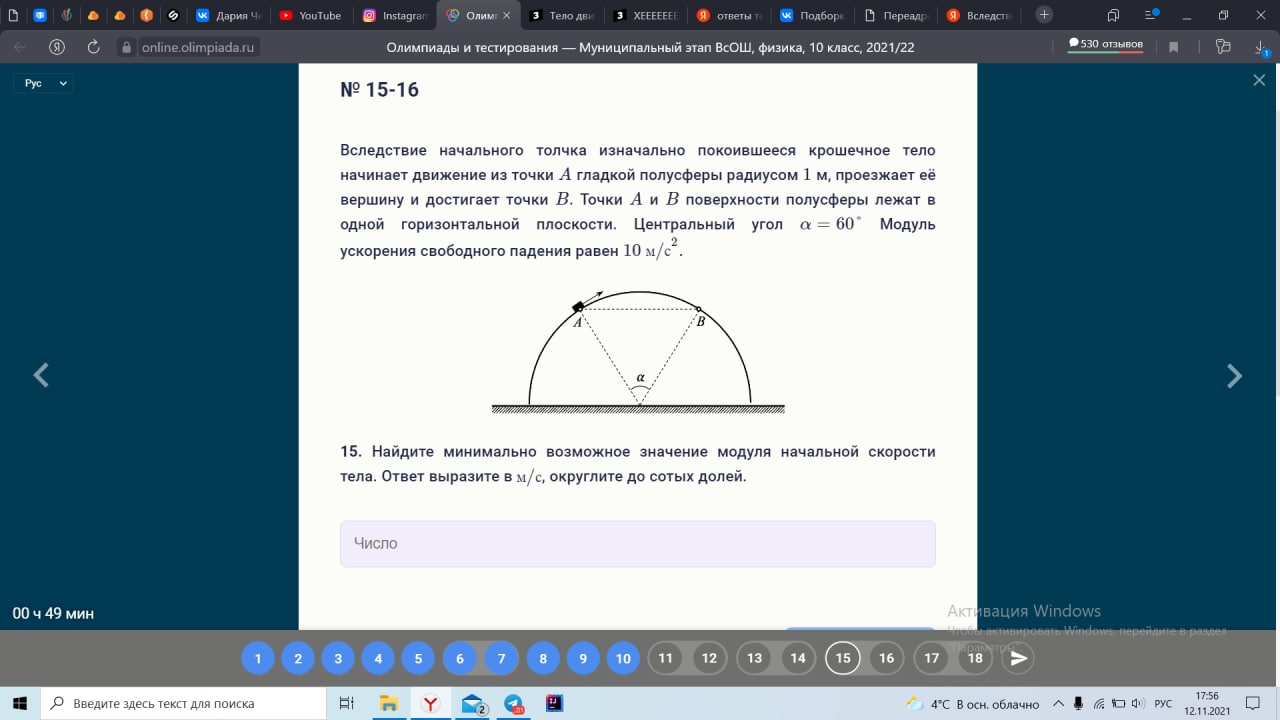
Task: Reload page with the refresh icon
Action: (93, 47)
